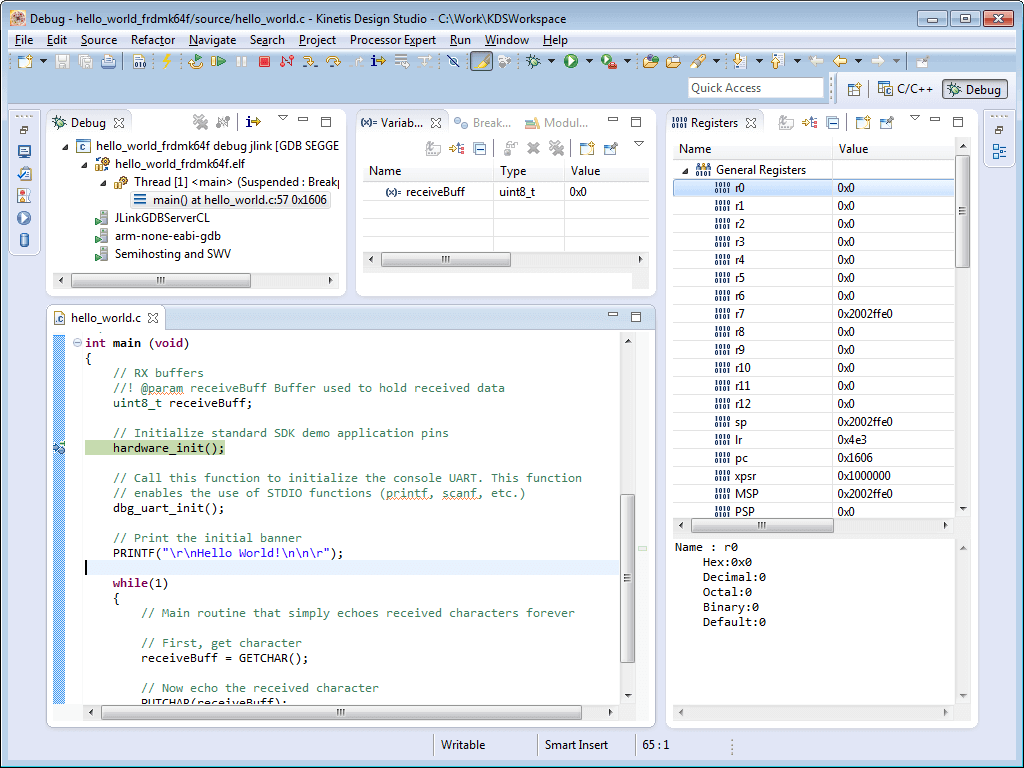The image size is (1024, 768).
Task: Click the red Terminate debug button
Action: click(264, 62)
